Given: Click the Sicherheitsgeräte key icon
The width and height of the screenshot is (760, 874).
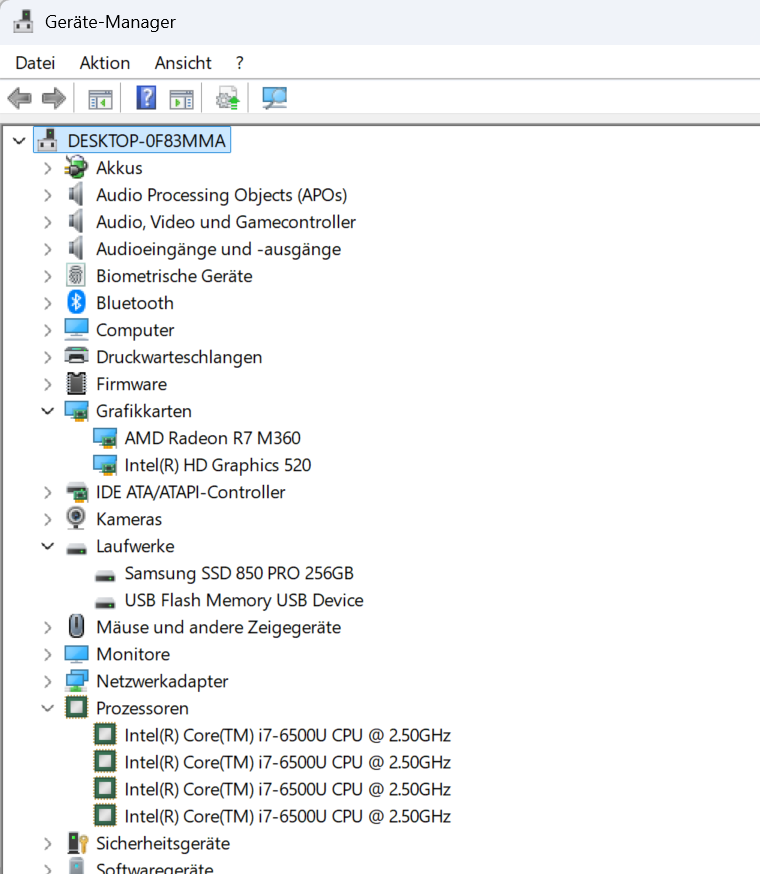Looking at the screenshot, I should pyautogui.click(x=78, y=843).
